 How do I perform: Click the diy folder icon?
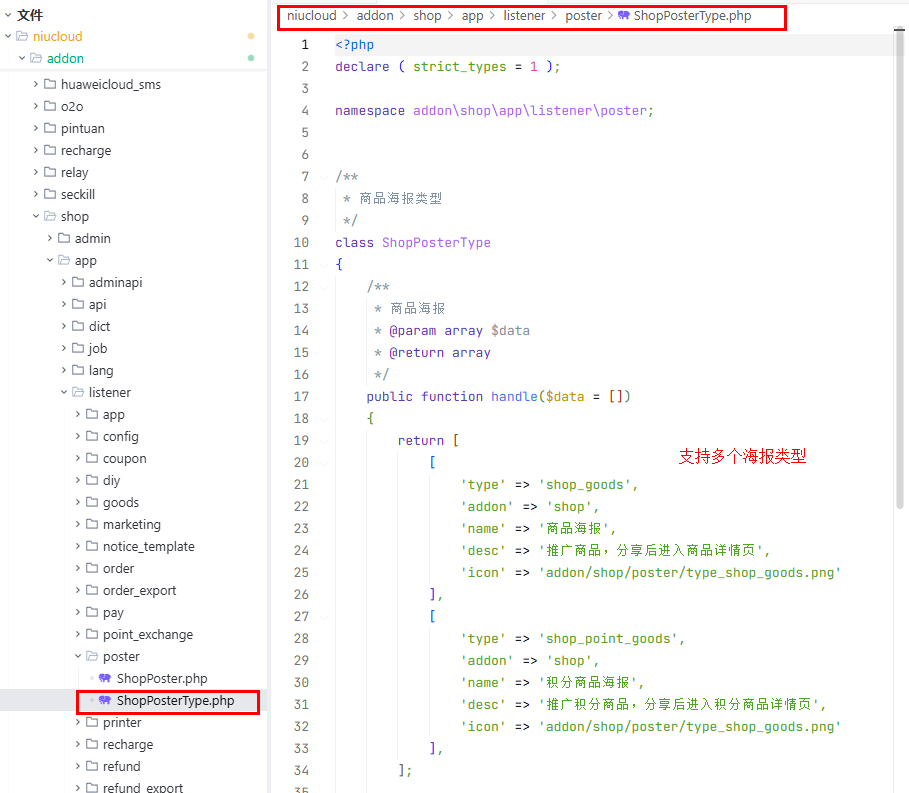[x=92, y=480]
